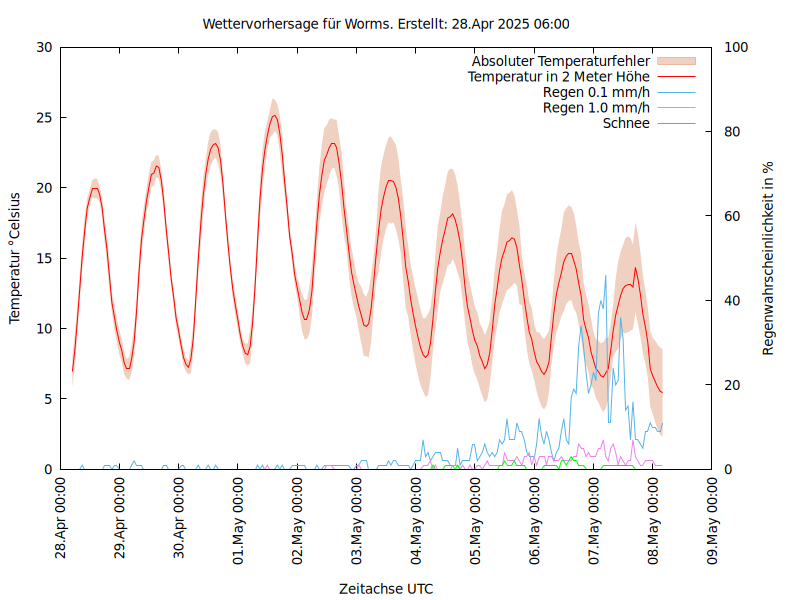The height and width of the screenshot is (600, 800).
Task: Click the 100 tick on rain probability axis
Action: coord(735,47)
